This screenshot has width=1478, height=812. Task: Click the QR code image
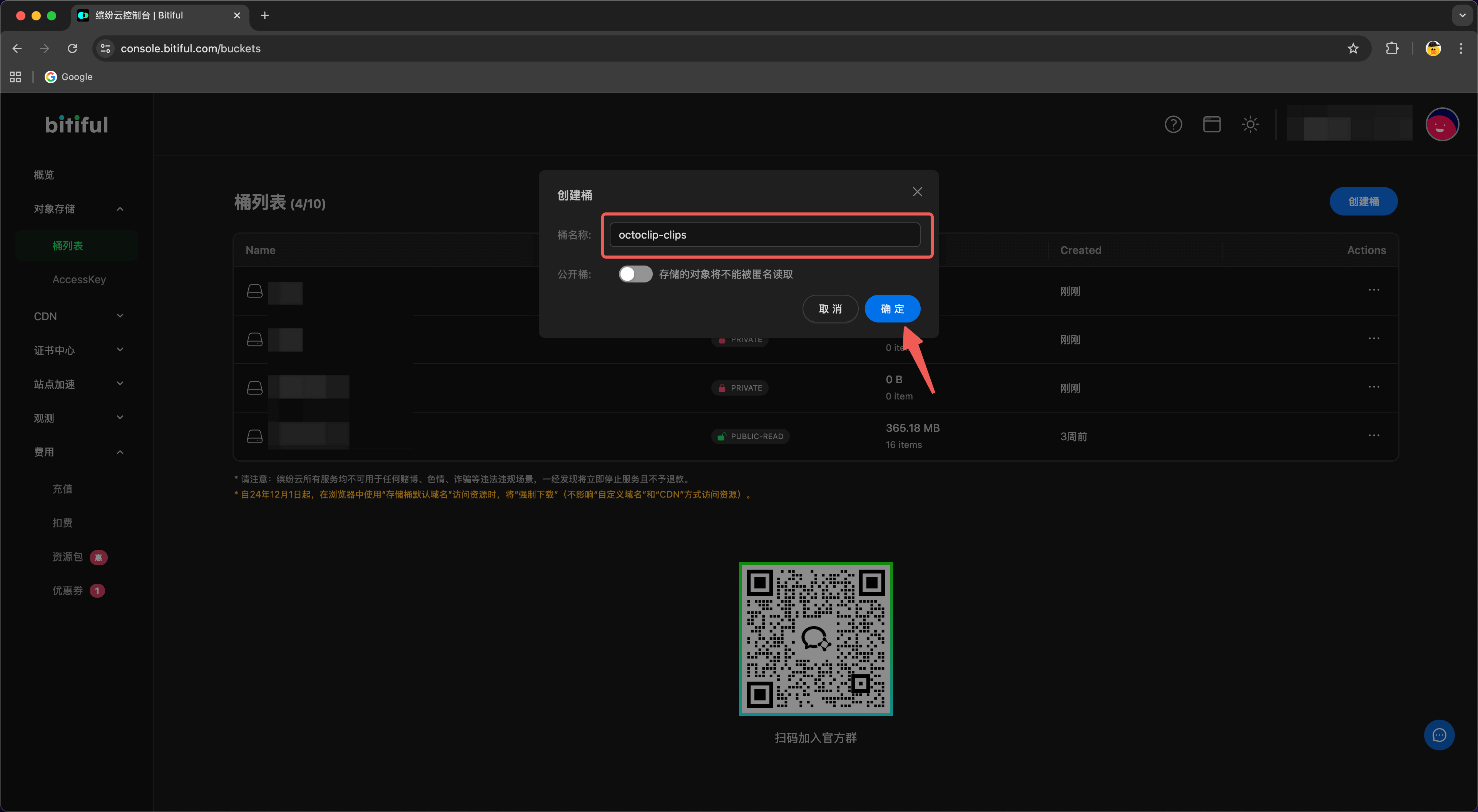pos(815,638)
